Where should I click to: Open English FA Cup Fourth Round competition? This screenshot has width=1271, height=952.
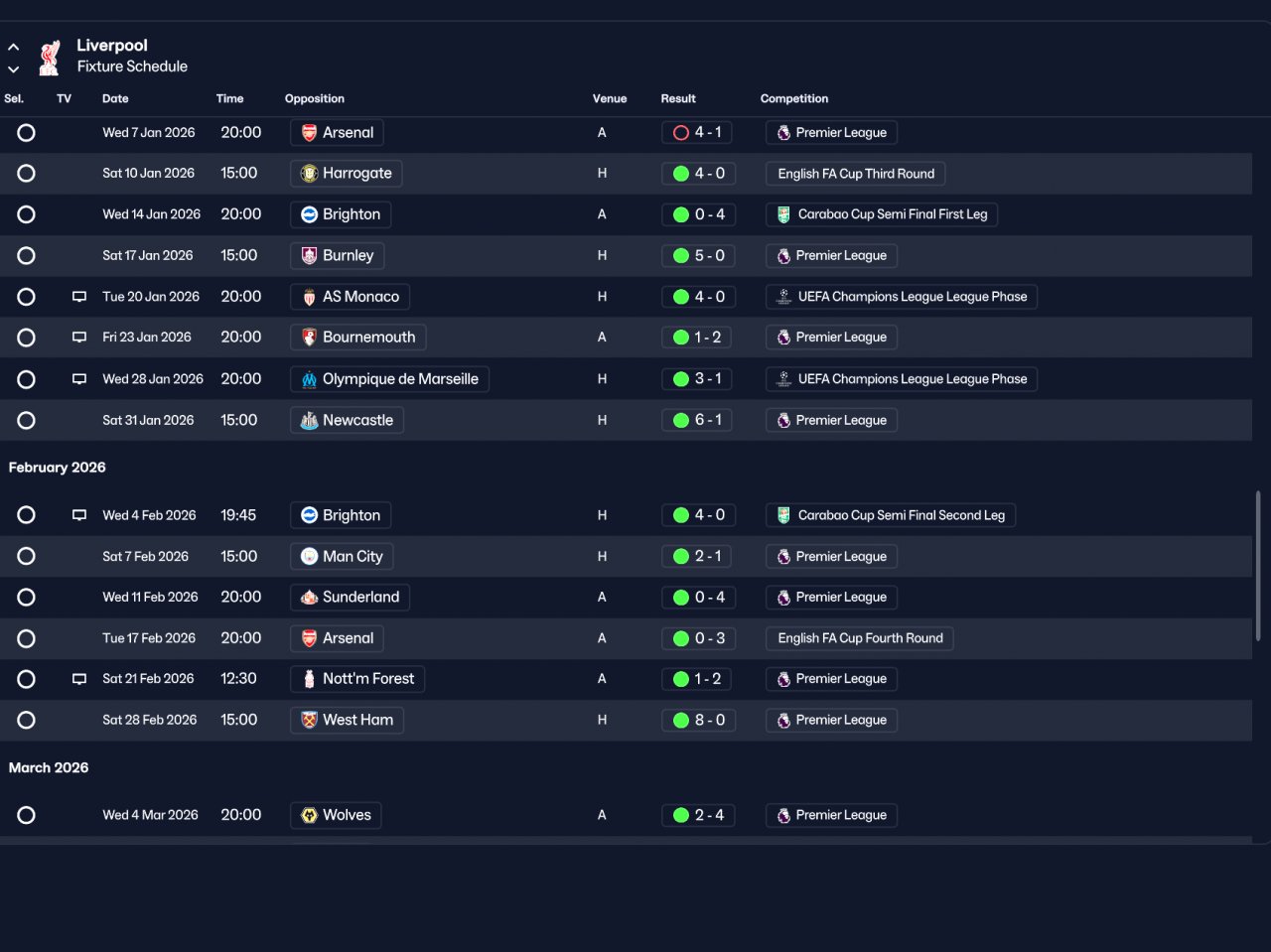(x=860, y=638)
